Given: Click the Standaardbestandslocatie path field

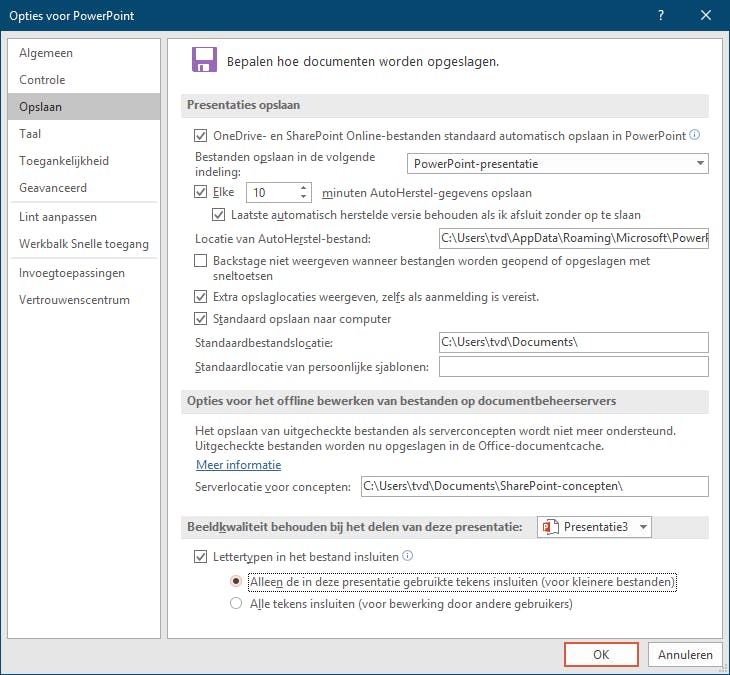Looking at the screenshot, I should (x=574, y=342).
